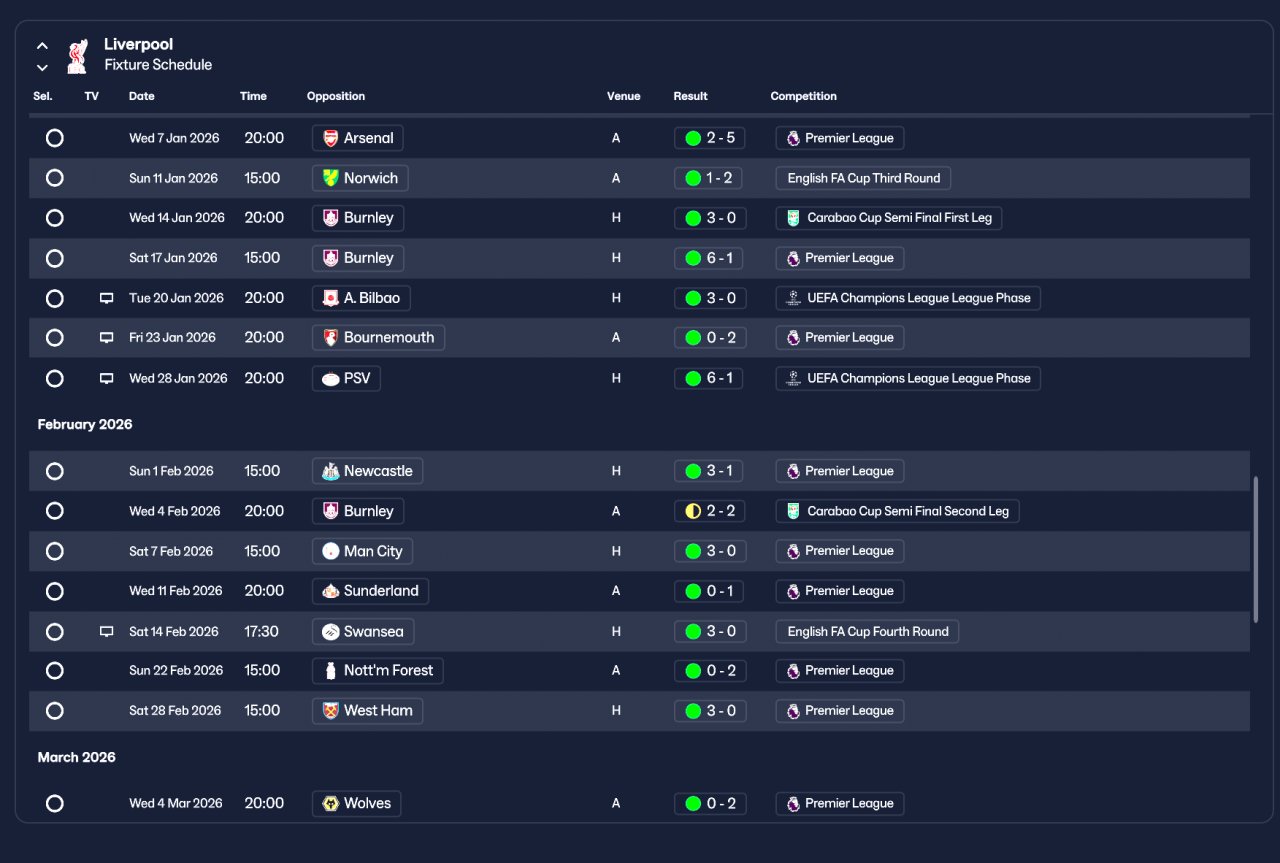The width and height of the screenshot is (1280, 863).
Task: Click date Sun 22 Feb 2026
Action: [175, 671]
